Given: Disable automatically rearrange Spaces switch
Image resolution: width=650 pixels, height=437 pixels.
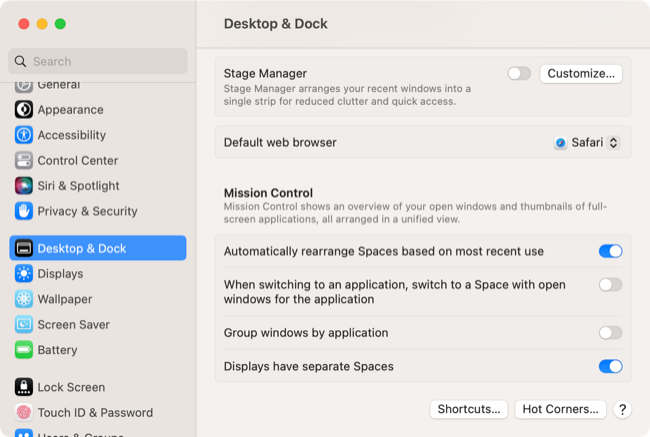Looking at the screenshot, I should (x=610, y=251).
